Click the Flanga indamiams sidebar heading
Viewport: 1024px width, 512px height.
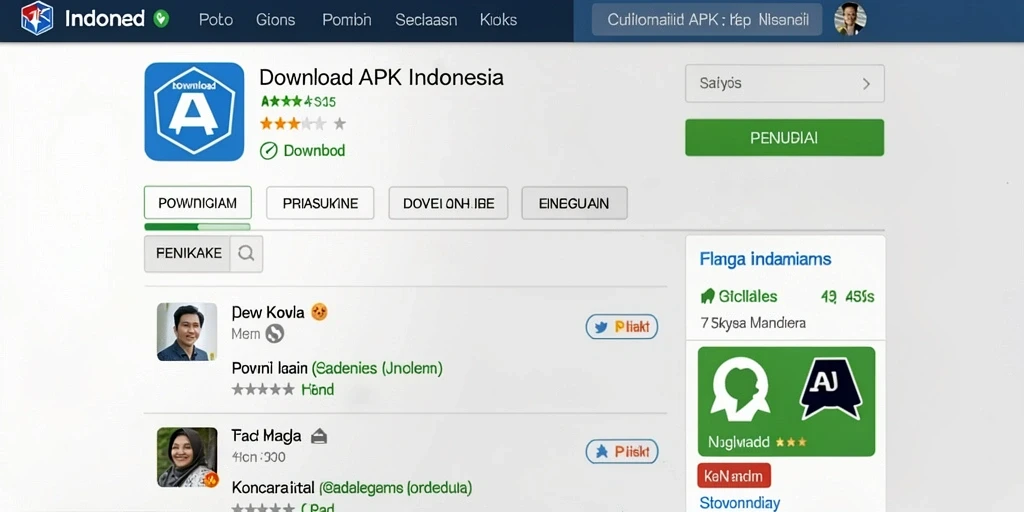765,259
